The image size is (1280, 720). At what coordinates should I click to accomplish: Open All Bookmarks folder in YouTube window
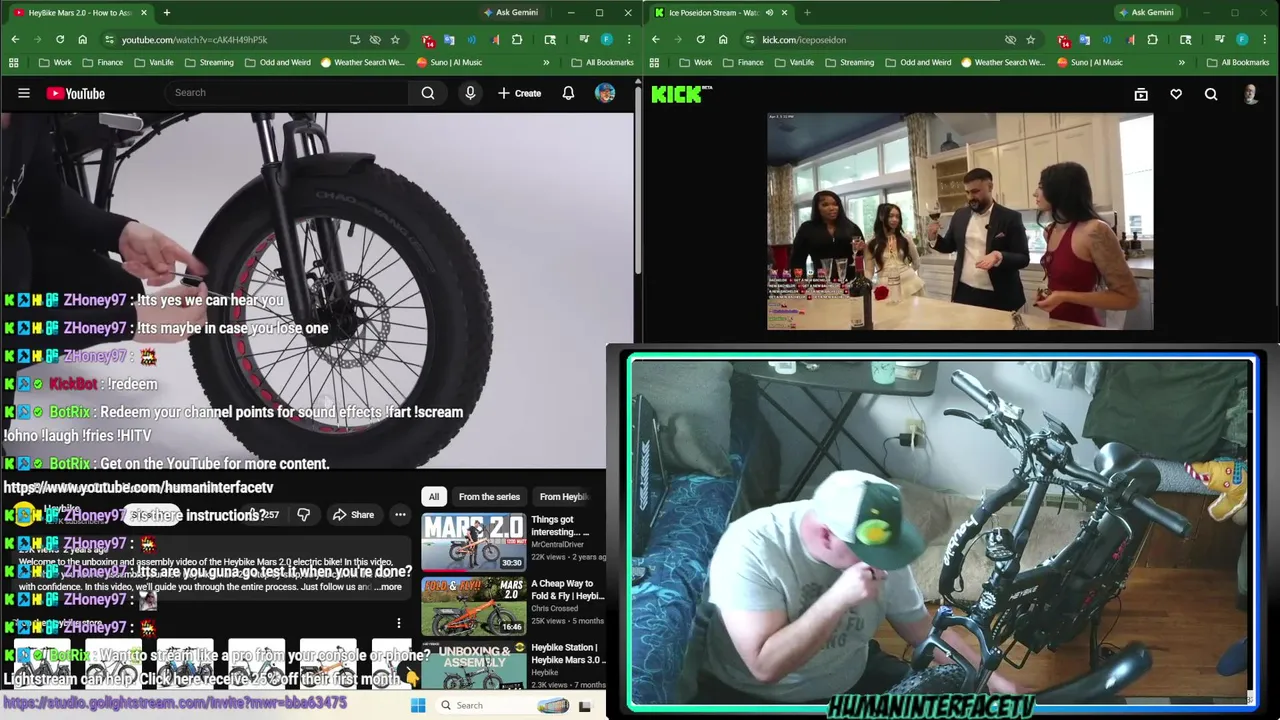[x=602, y=62]
